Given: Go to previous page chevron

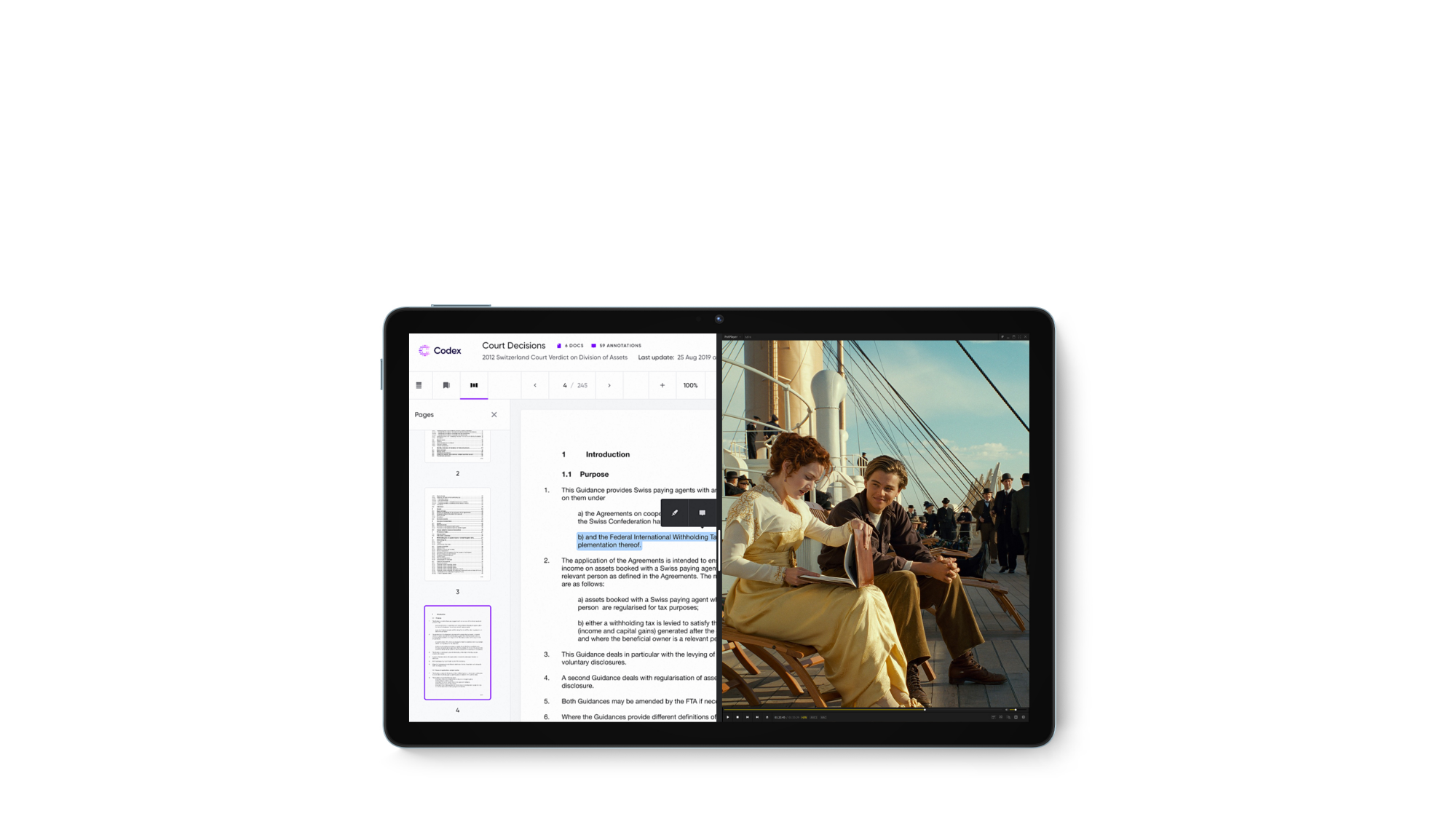Looking at the screenshot, I should click(x=535, y=385).
